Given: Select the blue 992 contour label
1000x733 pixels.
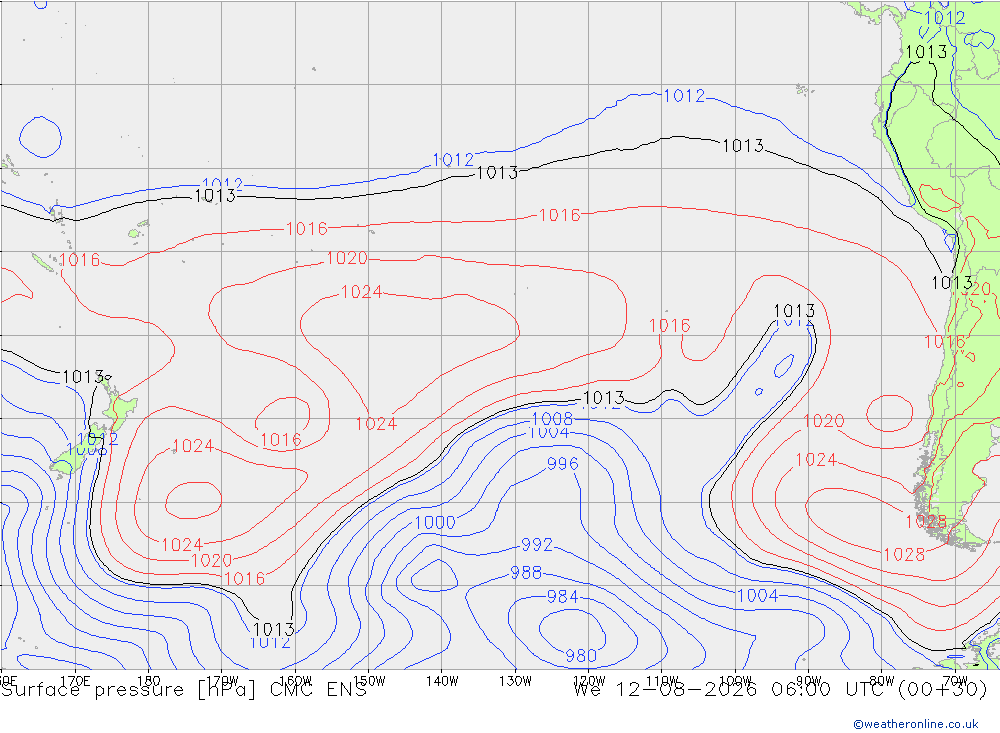Looking at the screenshot, I should click(537, 545).
